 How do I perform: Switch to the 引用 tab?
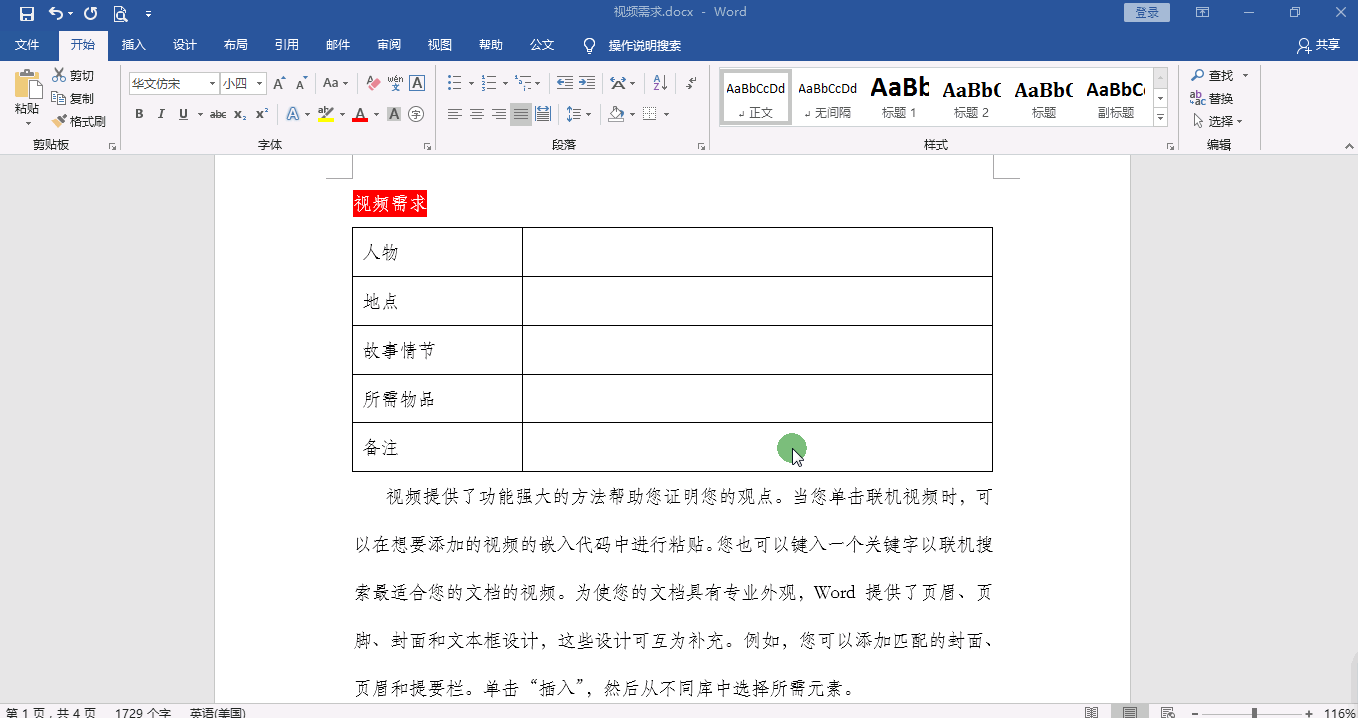point(287,45)
